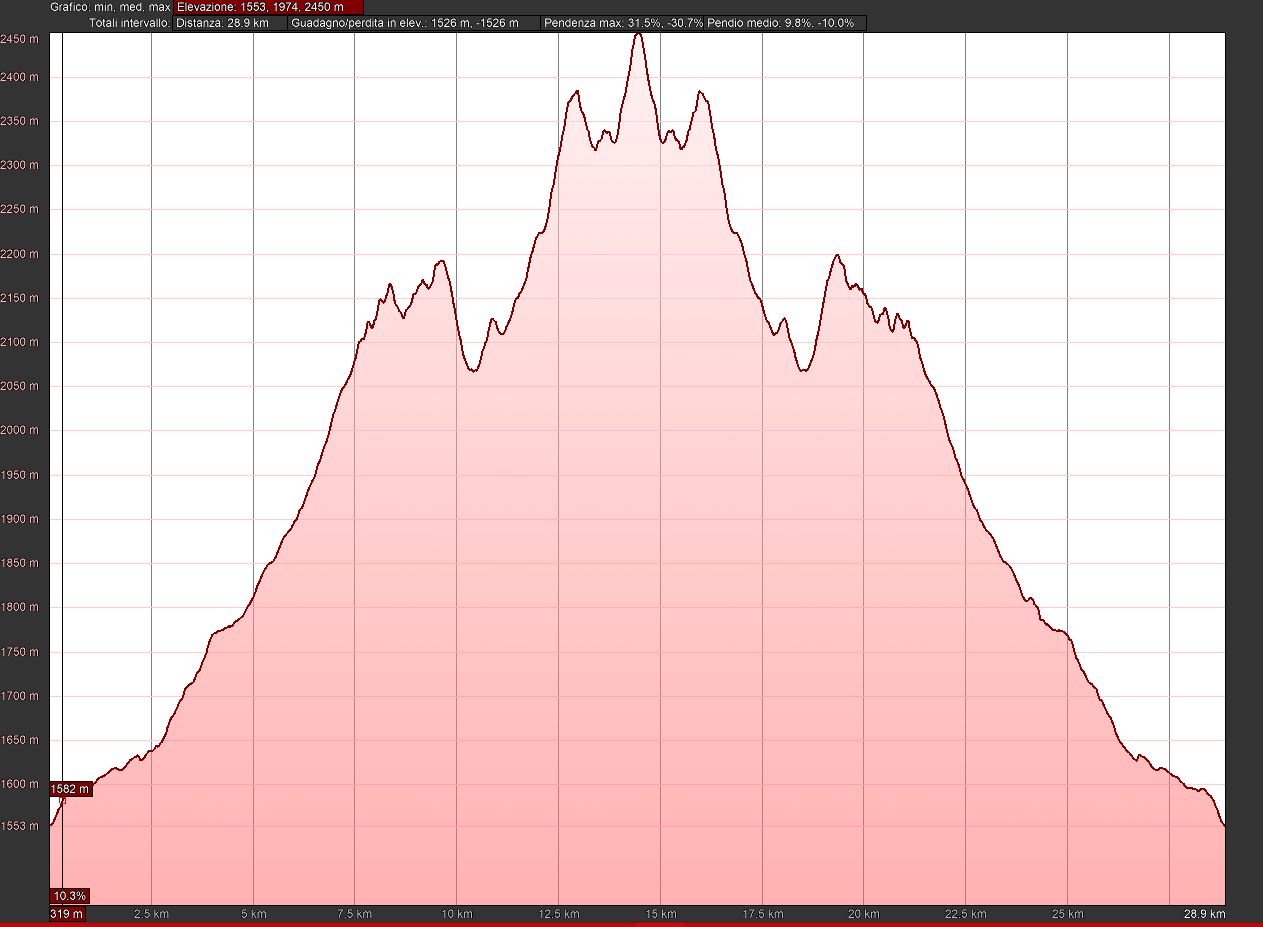Click the 15 km x-axis label
The image size is (1263, 927).
click(660, 914)
